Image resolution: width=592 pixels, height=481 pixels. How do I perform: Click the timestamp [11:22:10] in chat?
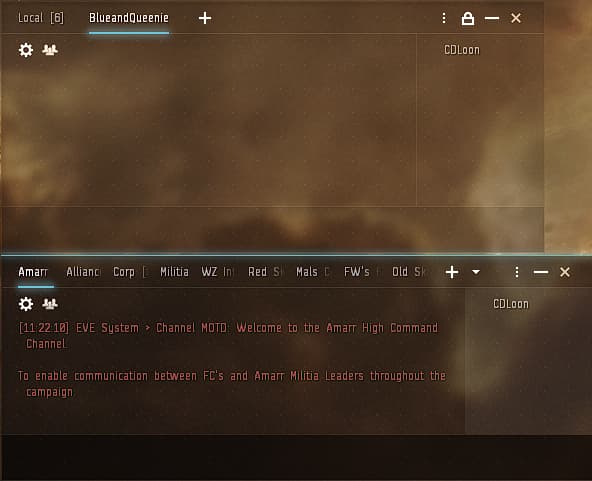(44, 328)
